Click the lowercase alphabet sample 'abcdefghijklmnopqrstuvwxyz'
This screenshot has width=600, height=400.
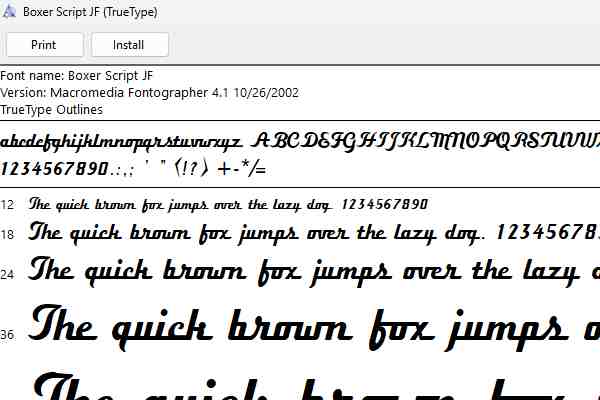[x=121, y=142]
